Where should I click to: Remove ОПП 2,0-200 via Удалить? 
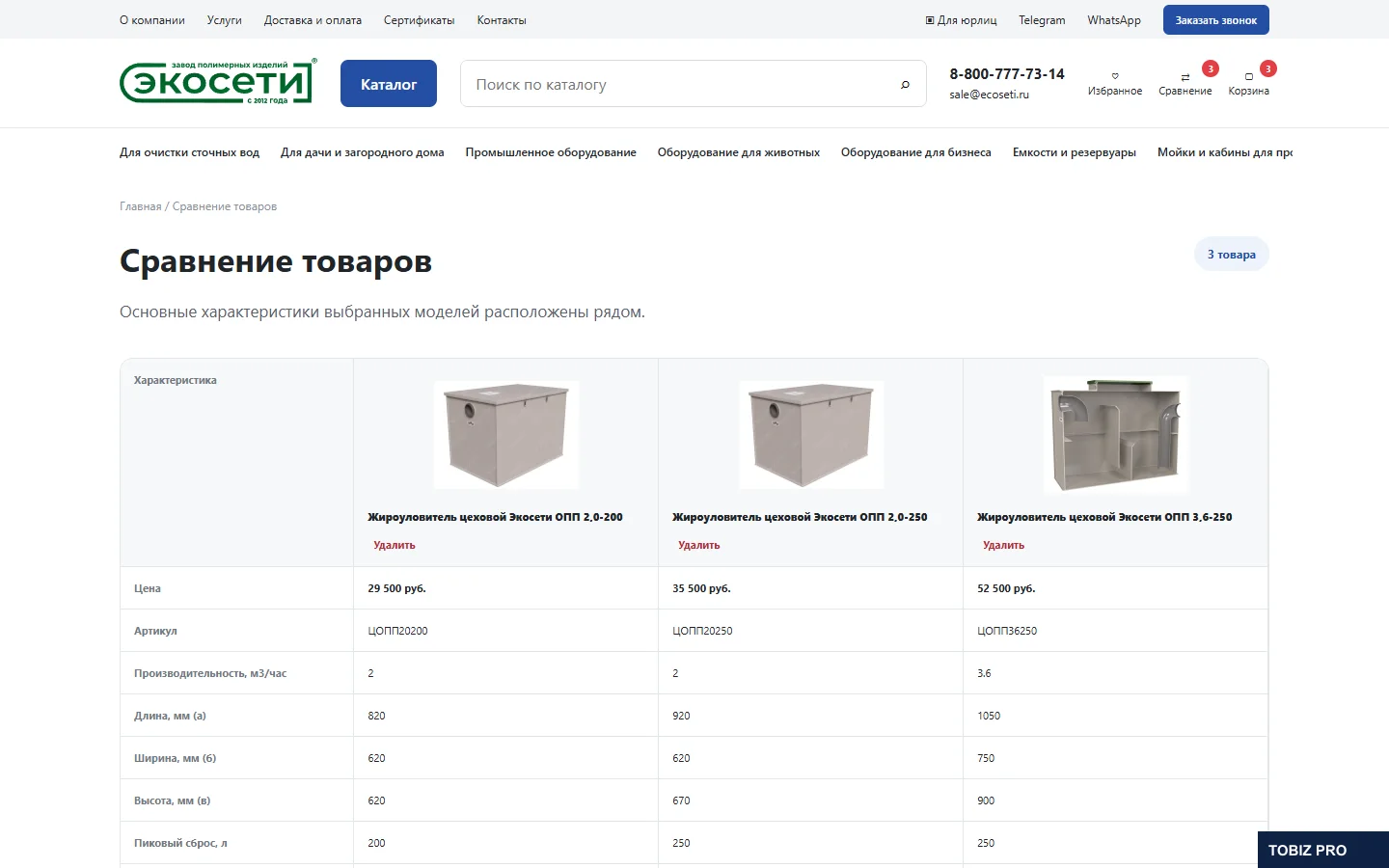pyautogui.click(x=395, y=545)
